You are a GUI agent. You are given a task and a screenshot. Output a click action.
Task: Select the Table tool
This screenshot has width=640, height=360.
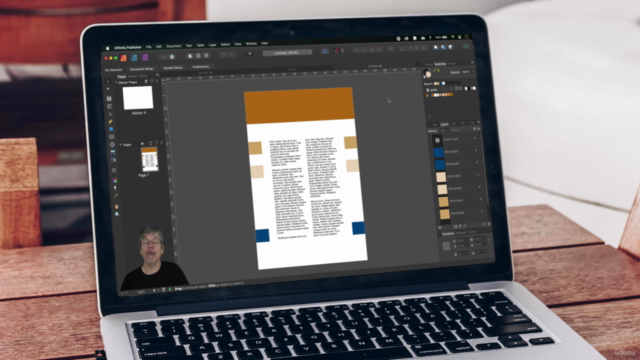(109, 106)
